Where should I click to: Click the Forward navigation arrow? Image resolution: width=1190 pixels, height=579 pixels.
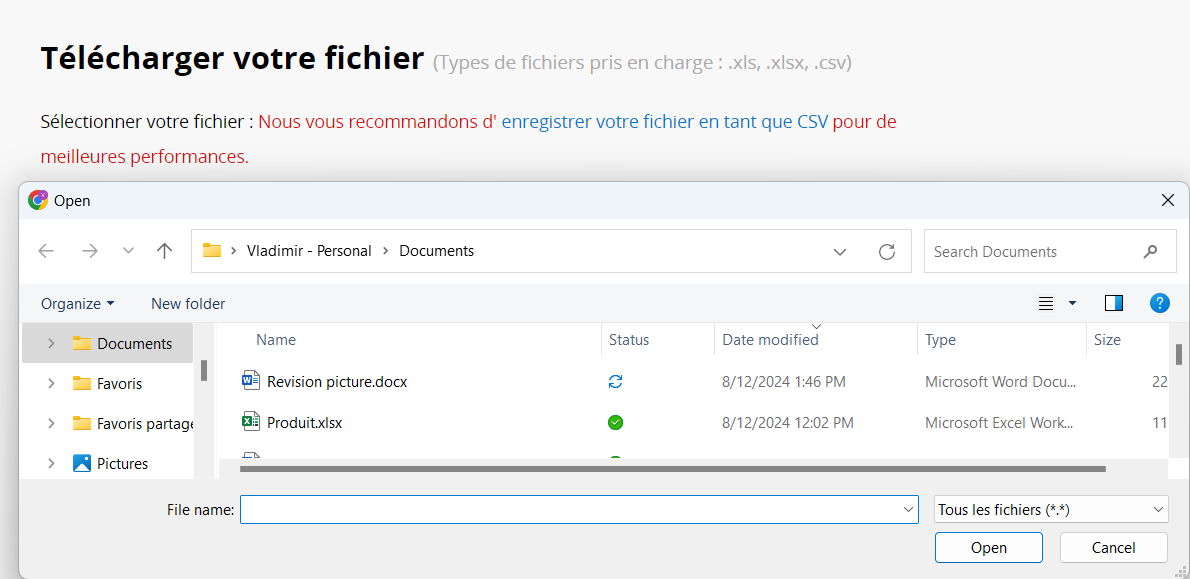90,251
